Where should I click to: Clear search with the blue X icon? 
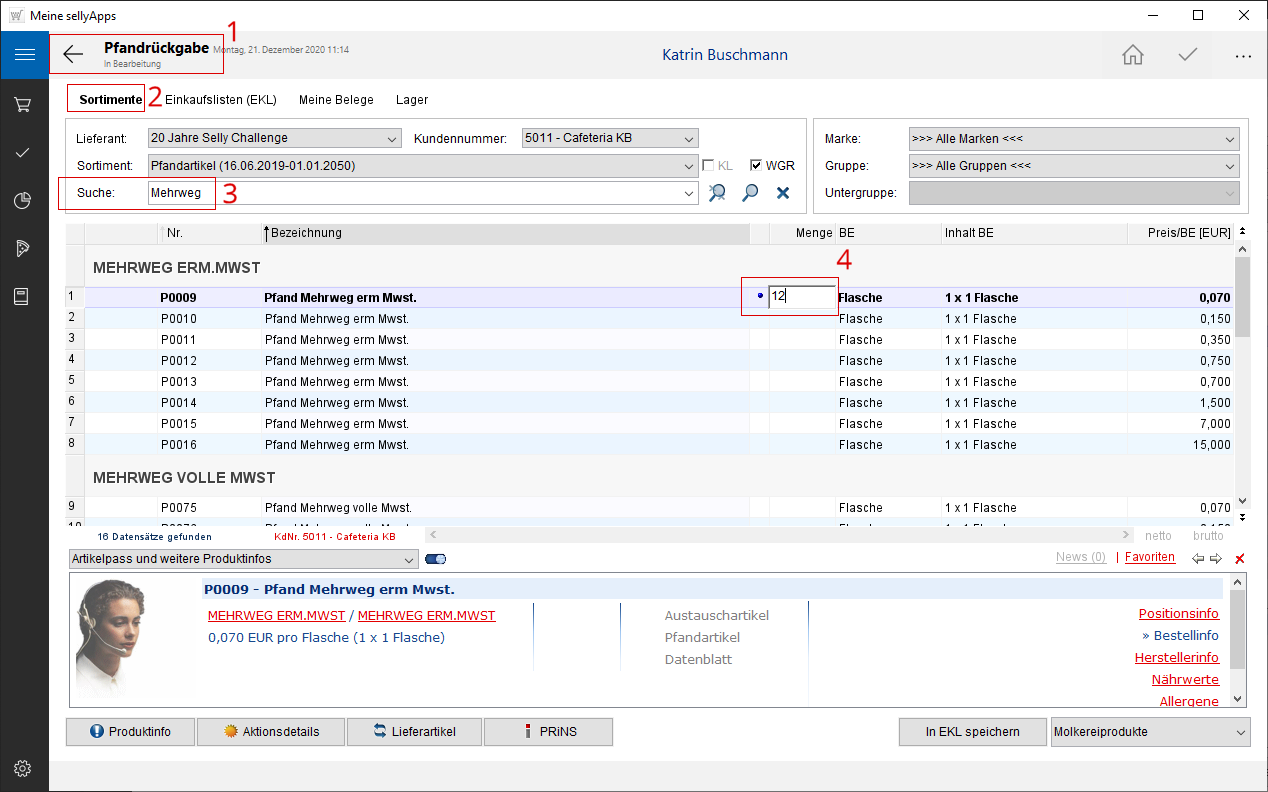tap(783, 193)
